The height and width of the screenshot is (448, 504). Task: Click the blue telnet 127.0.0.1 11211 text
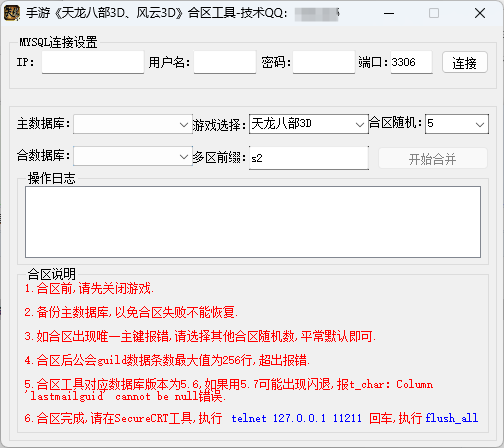[296, 418]
